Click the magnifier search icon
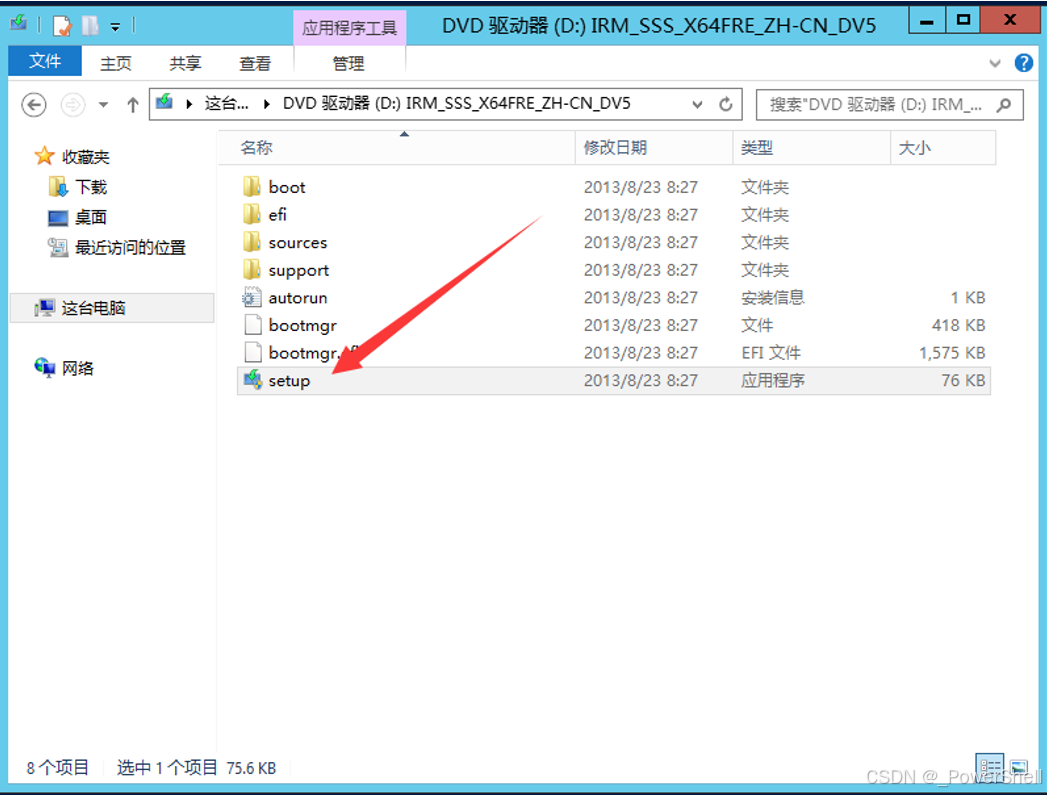The height and width of the screenshot is (795, 1047). [1004, 105]
